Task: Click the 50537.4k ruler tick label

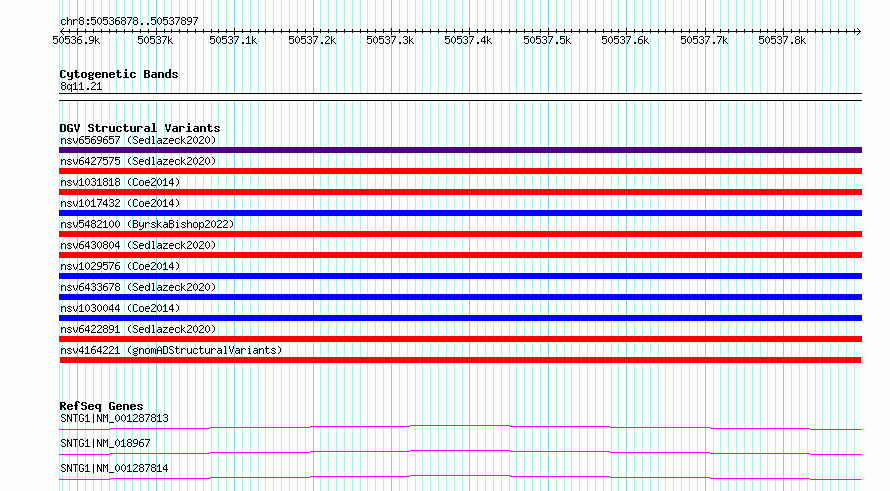Action: 468,40
